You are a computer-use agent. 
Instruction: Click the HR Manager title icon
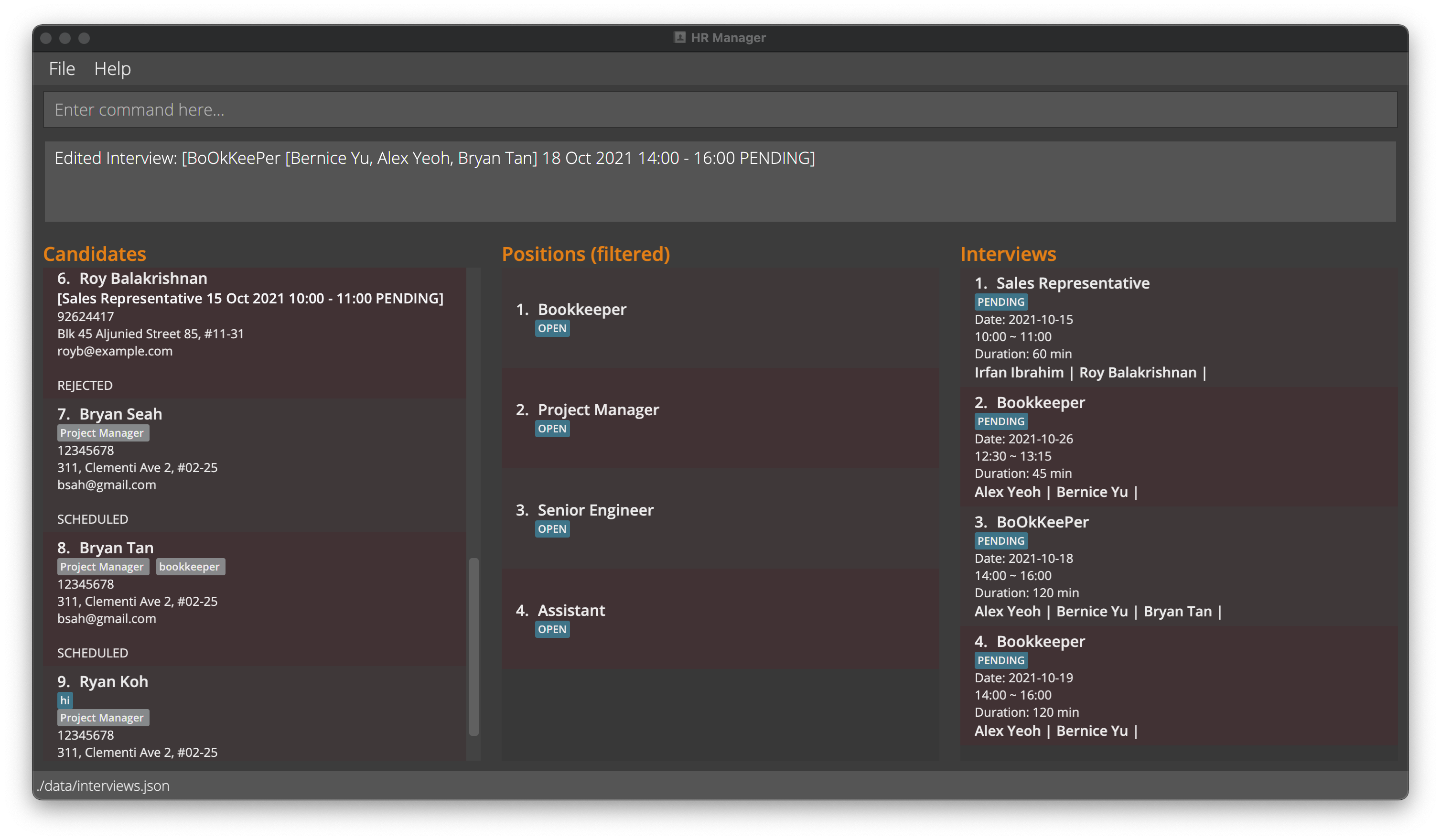(x=679, y=38)
